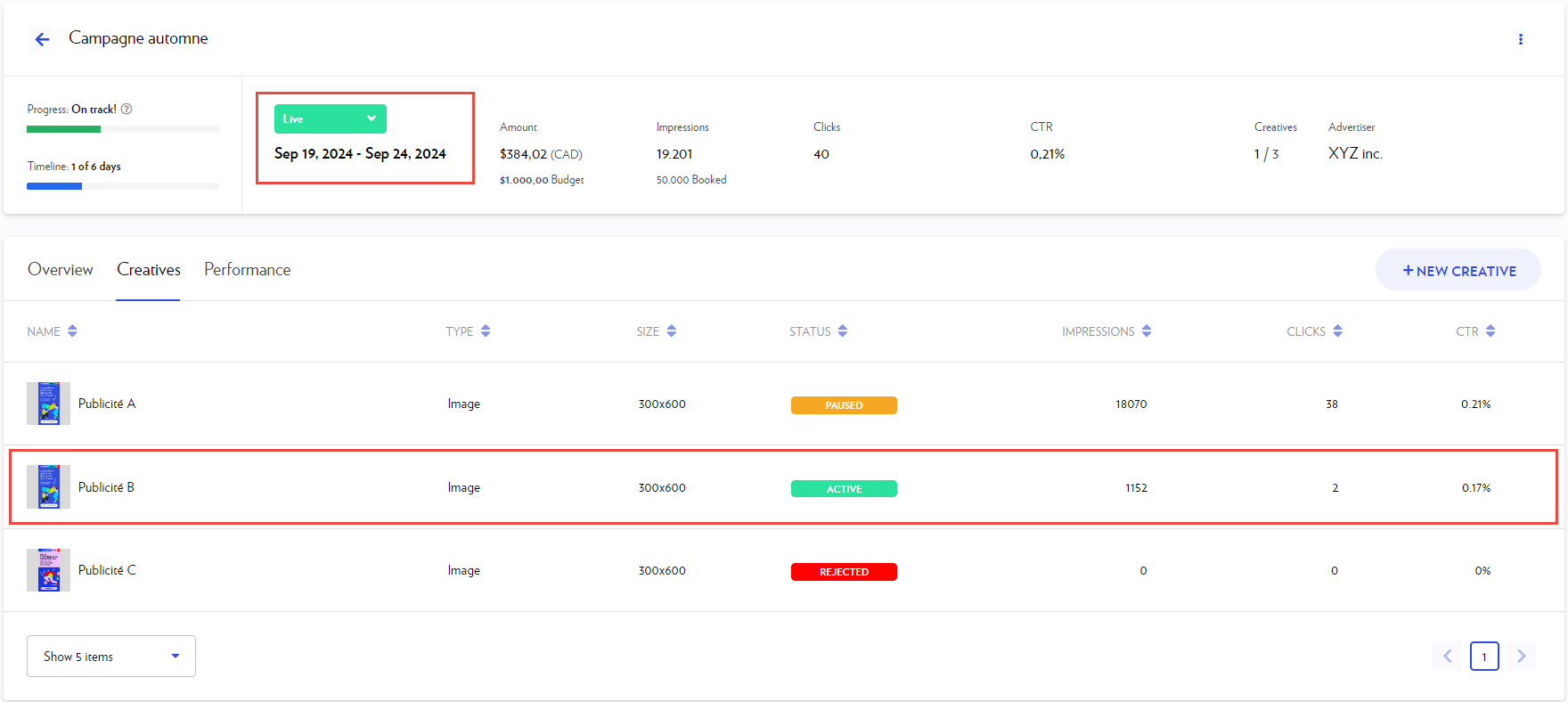Click the back arrow beside Campagne automne
The image size is (1568, 702).
pos(42,39)
